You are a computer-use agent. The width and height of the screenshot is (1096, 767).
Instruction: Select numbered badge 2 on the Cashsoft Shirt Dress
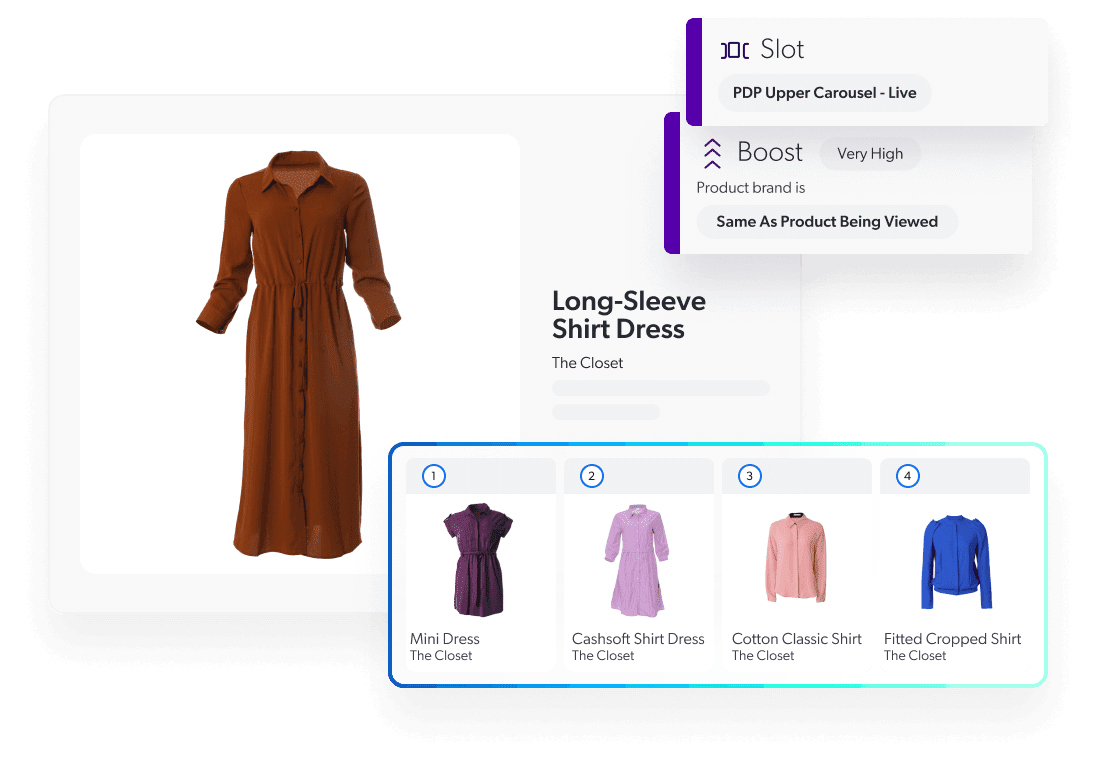(x=589, y=476)
